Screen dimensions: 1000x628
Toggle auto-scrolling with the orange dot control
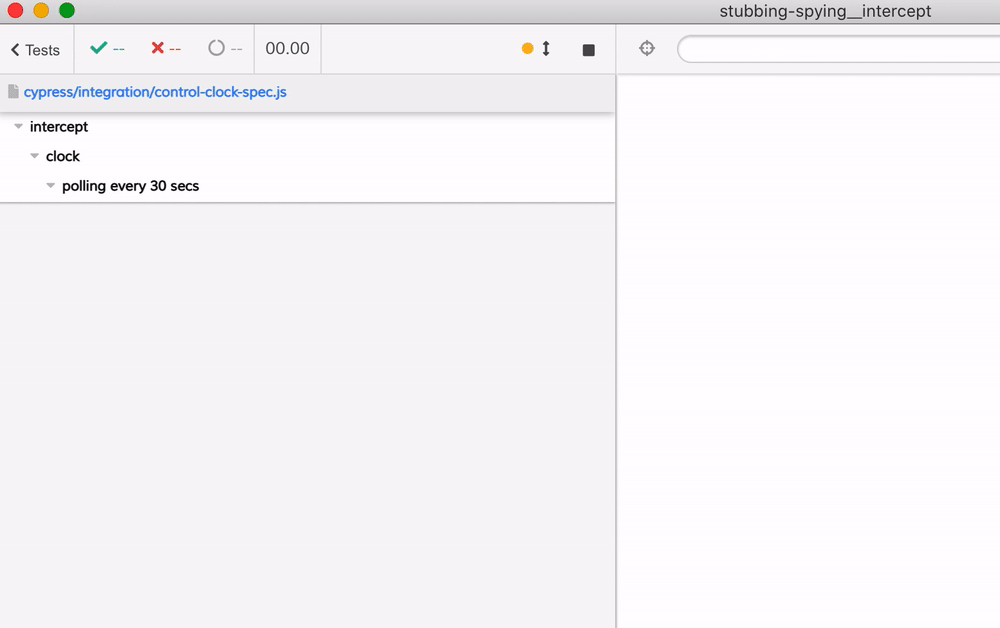[536, 48]
